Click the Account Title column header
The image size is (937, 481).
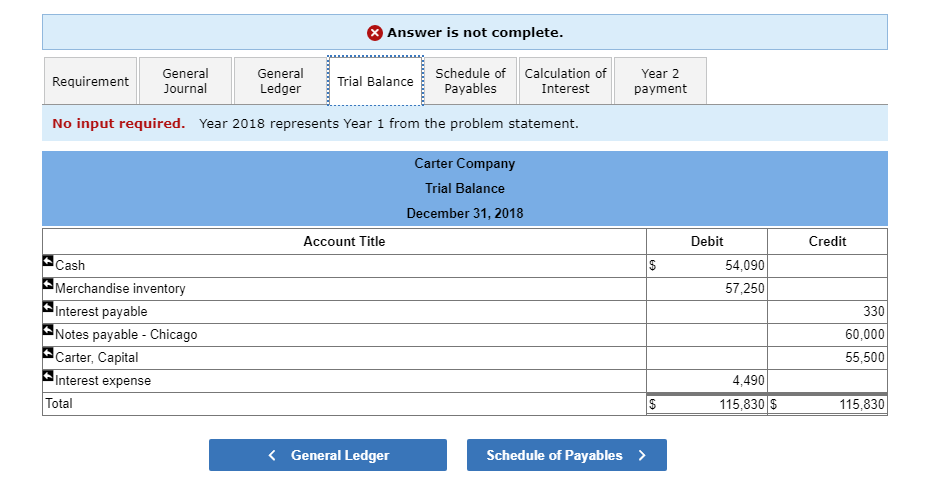(344, 241)
